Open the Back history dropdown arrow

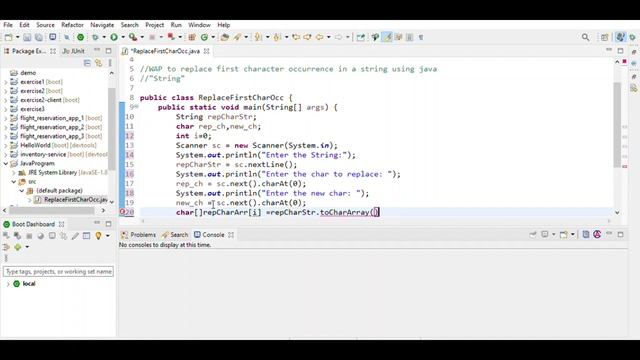pos(329,37)
